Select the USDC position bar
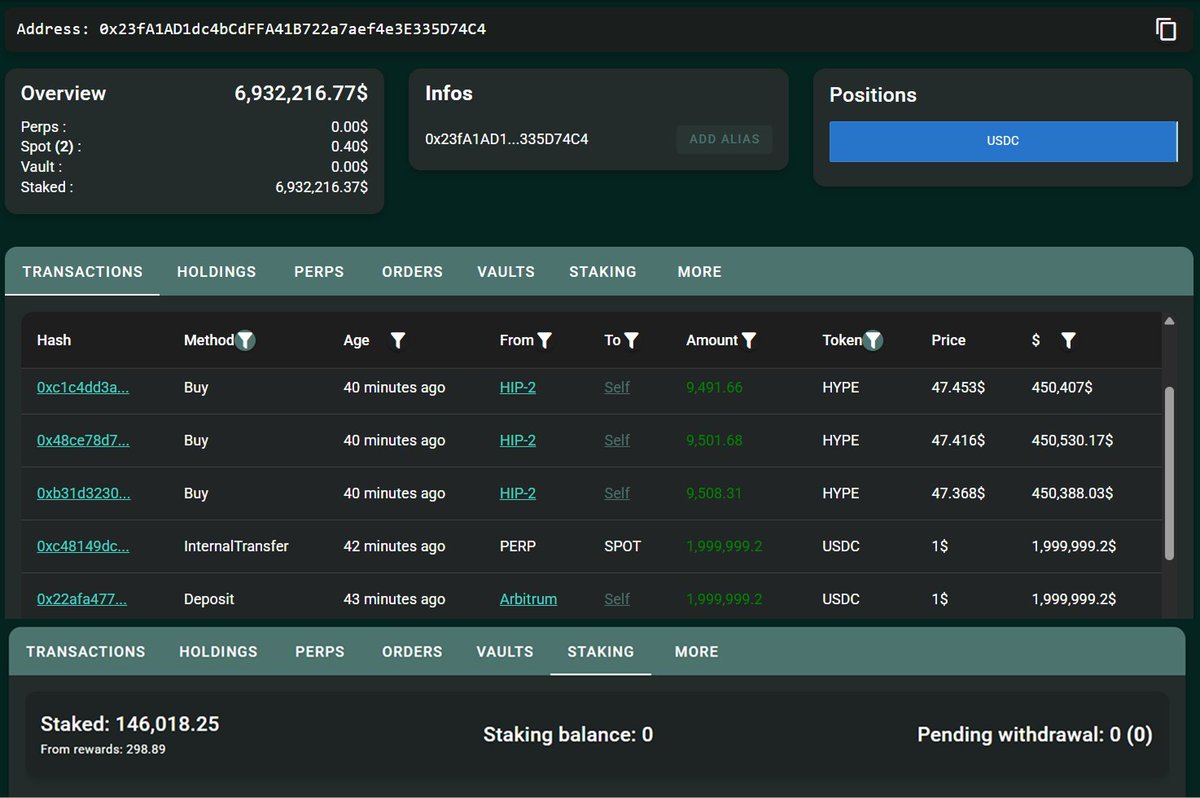 (1003, 141)
